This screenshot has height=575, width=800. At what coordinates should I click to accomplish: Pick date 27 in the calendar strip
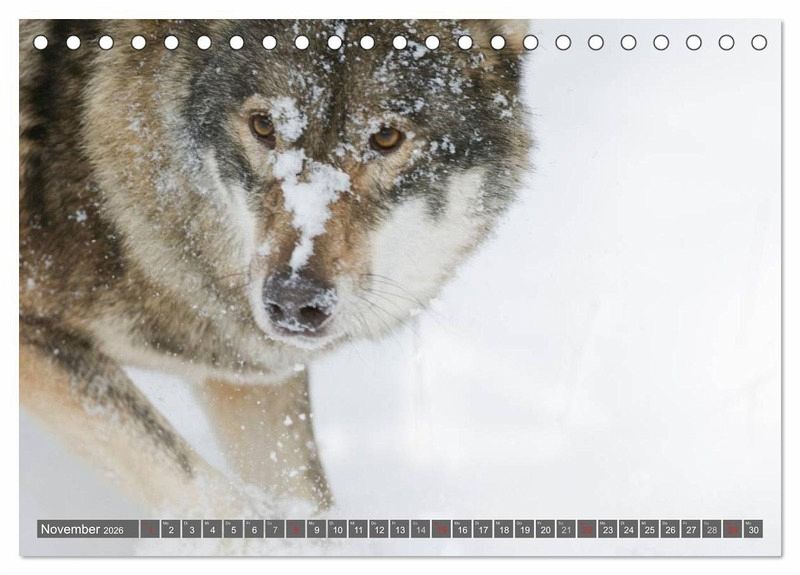(x=691, y=529)
